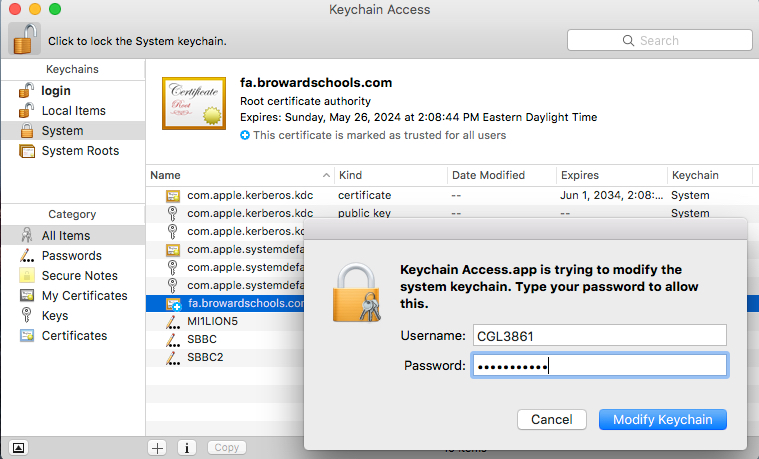Image resolution: width=759 pixels, height=459 pixels.
Task: Click the green zoom window button
Action: [x=55, y=9]
